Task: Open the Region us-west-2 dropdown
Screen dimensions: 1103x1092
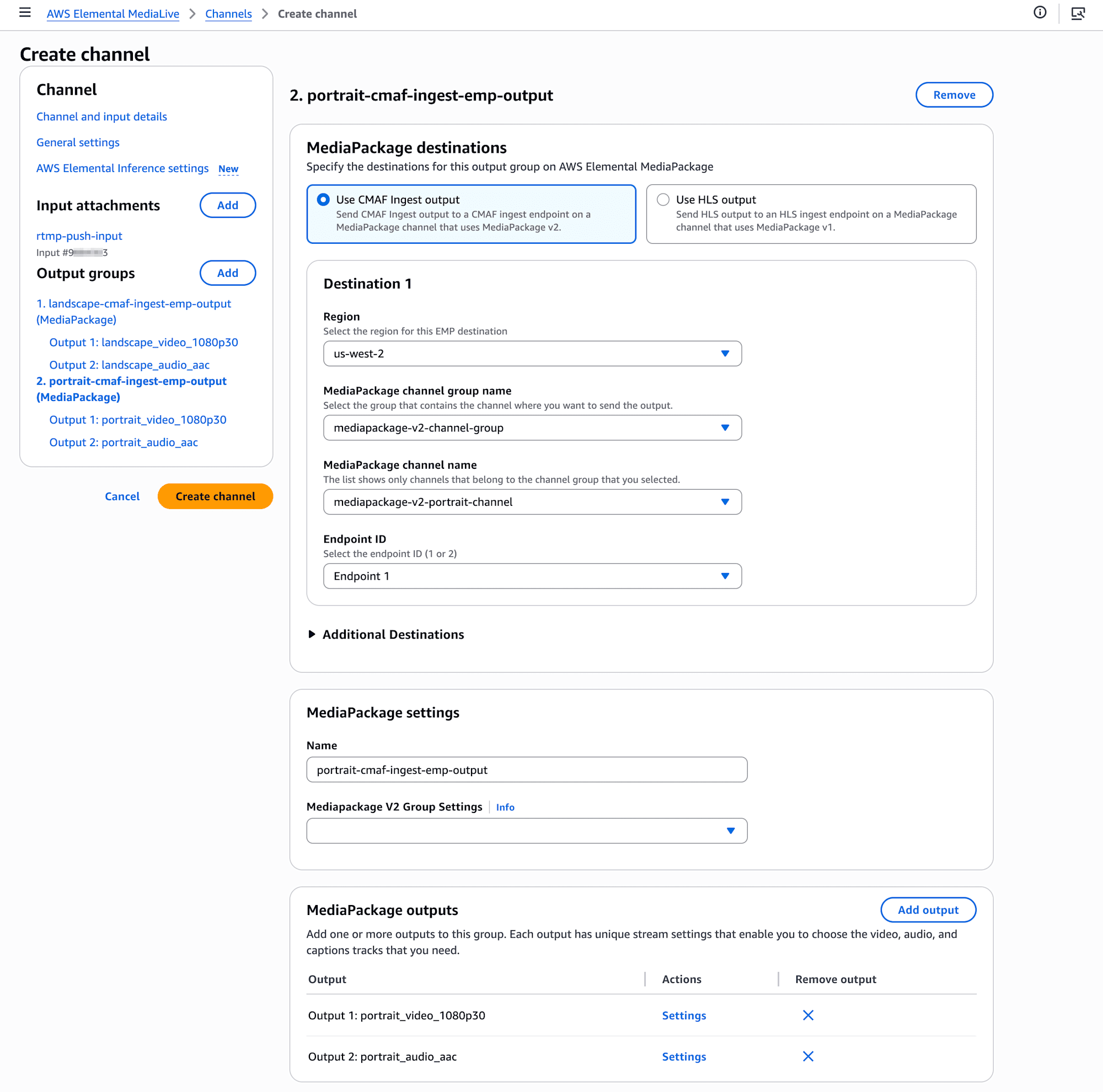Action: pos(532,354)
